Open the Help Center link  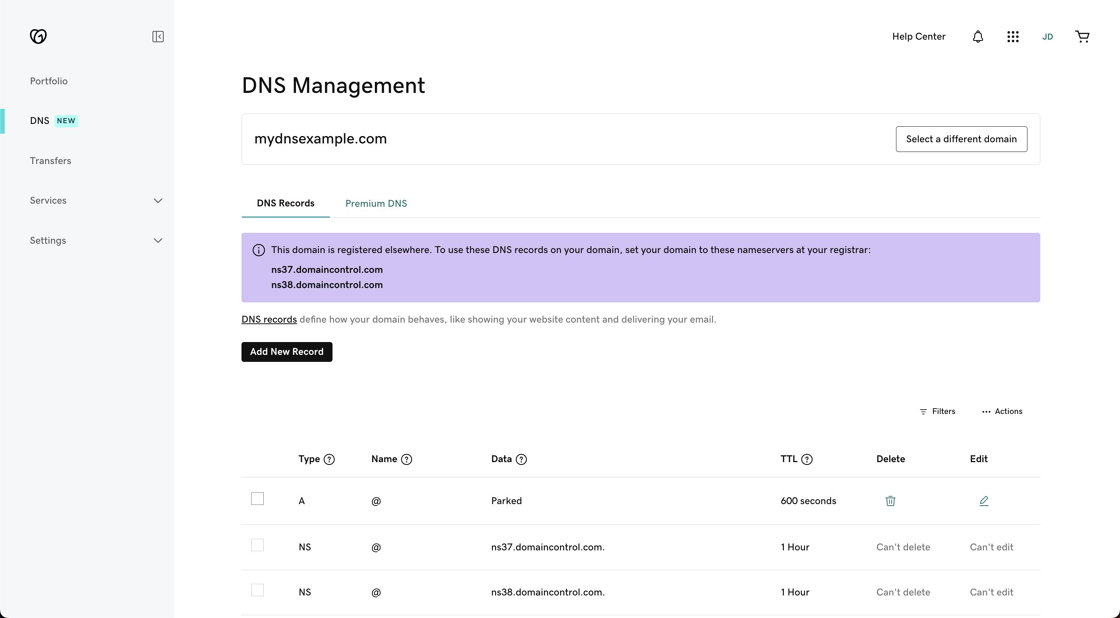(919, 36)
